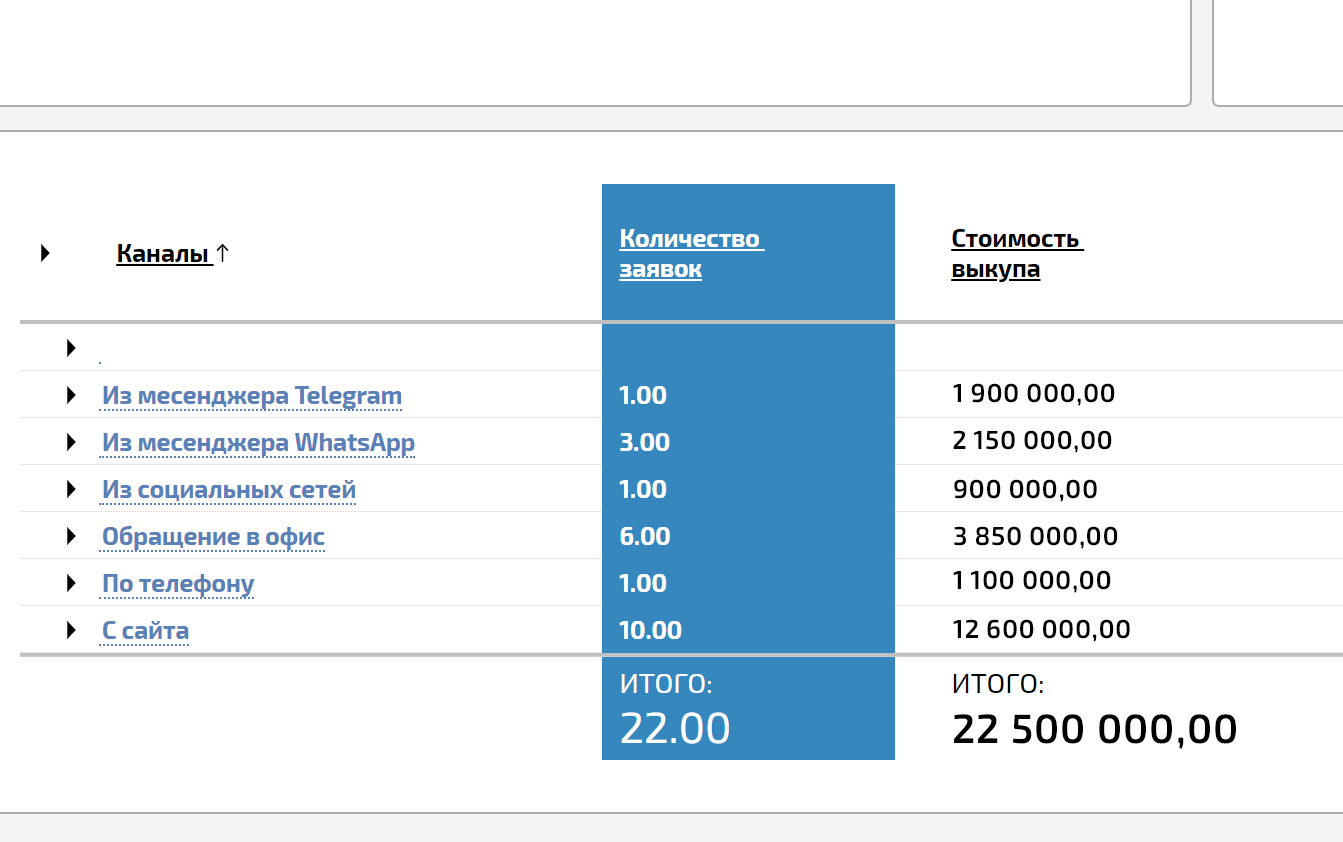Viewport: 1343px width, 842px height.
Task: Click the total cost 22 500 000,00
Action: pos(1095,730)
